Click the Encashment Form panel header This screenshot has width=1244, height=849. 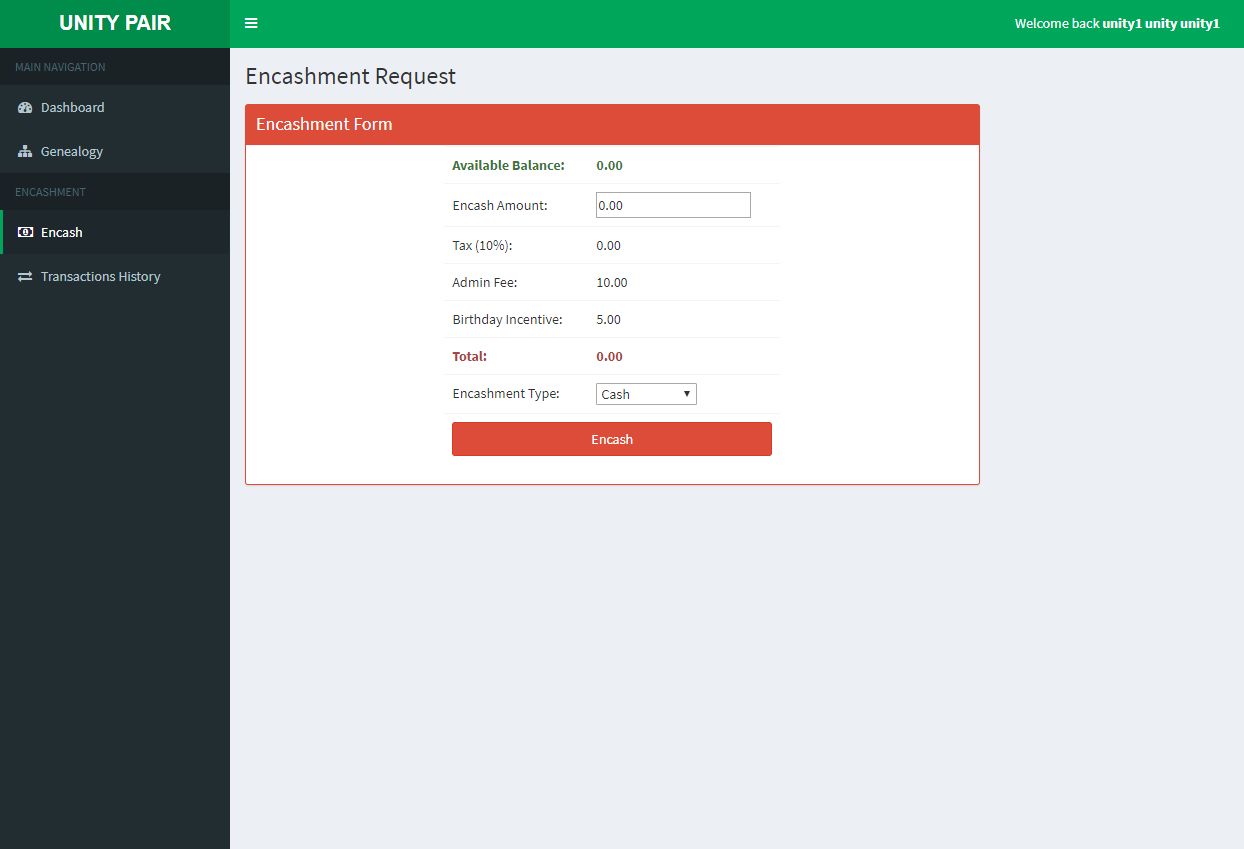[612, 125]
